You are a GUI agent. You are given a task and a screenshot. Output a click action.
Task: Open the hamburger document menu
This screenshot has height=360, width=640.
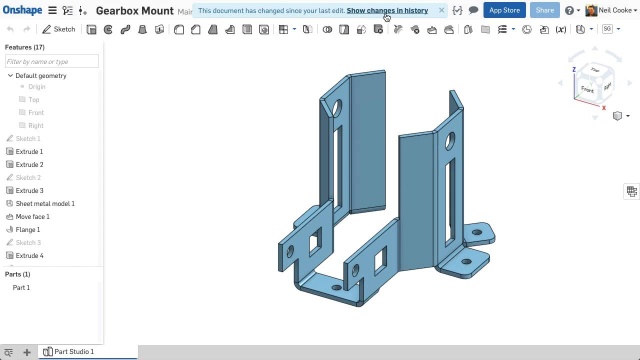[52, 11]
